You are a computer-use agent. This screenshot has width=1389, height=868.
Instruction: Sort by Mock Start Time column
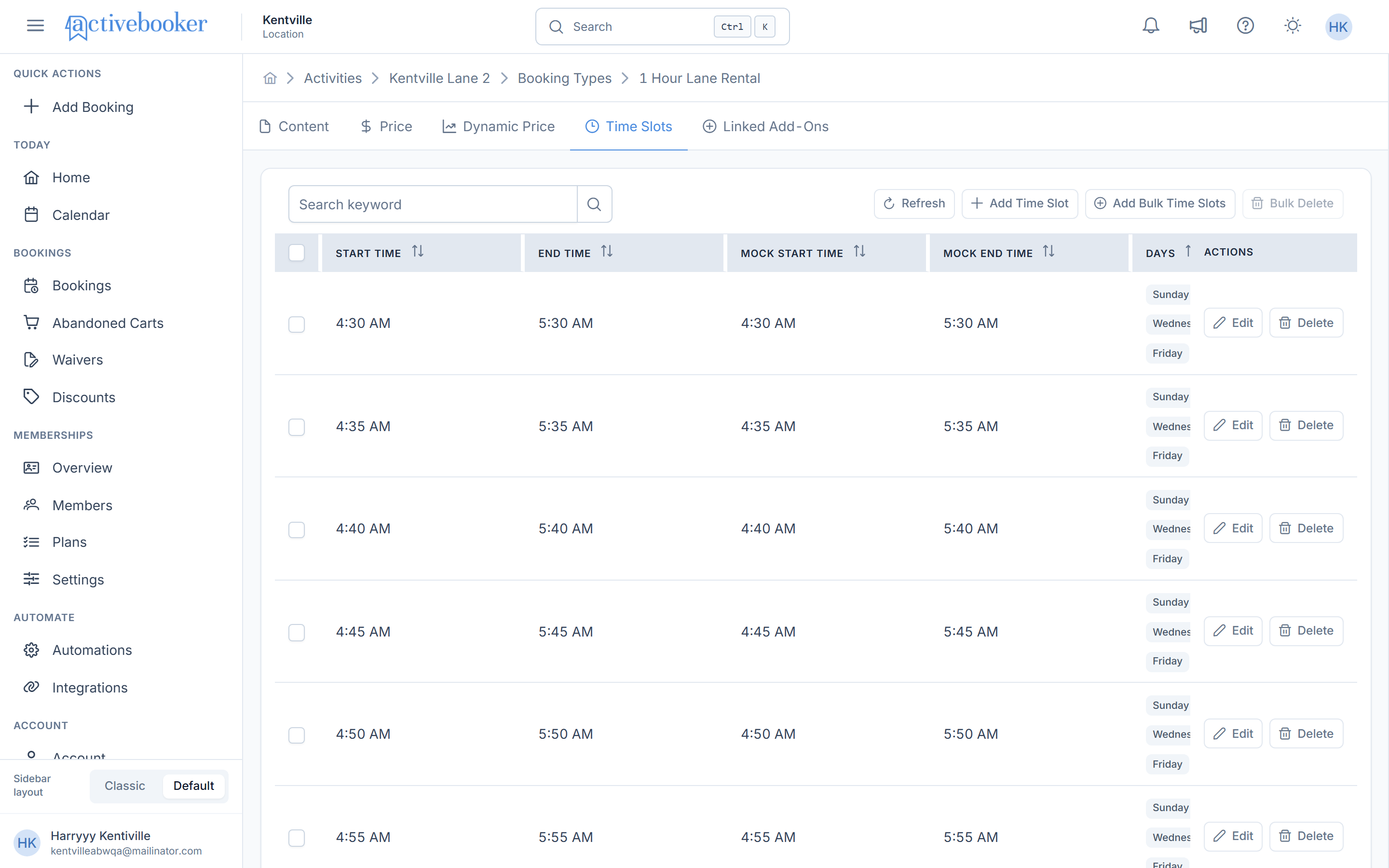pos(859,251)
